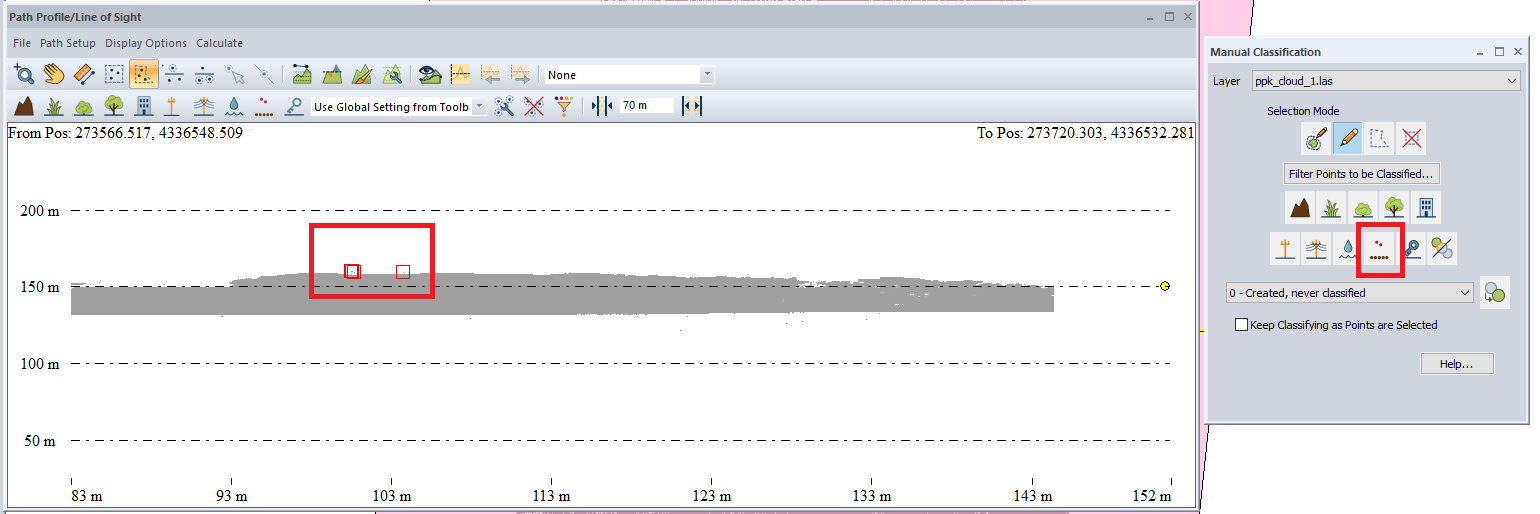
Task: Click apply classification icon beside class dropdown
Action: coord(1495,293)
